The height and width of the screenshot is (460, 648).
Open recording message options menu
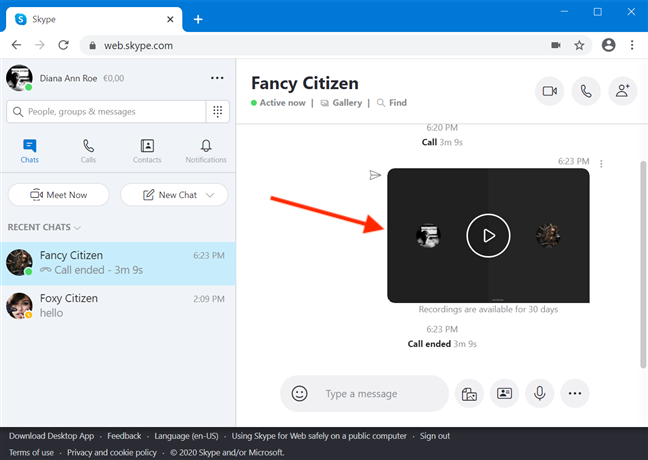coord(601,164)
